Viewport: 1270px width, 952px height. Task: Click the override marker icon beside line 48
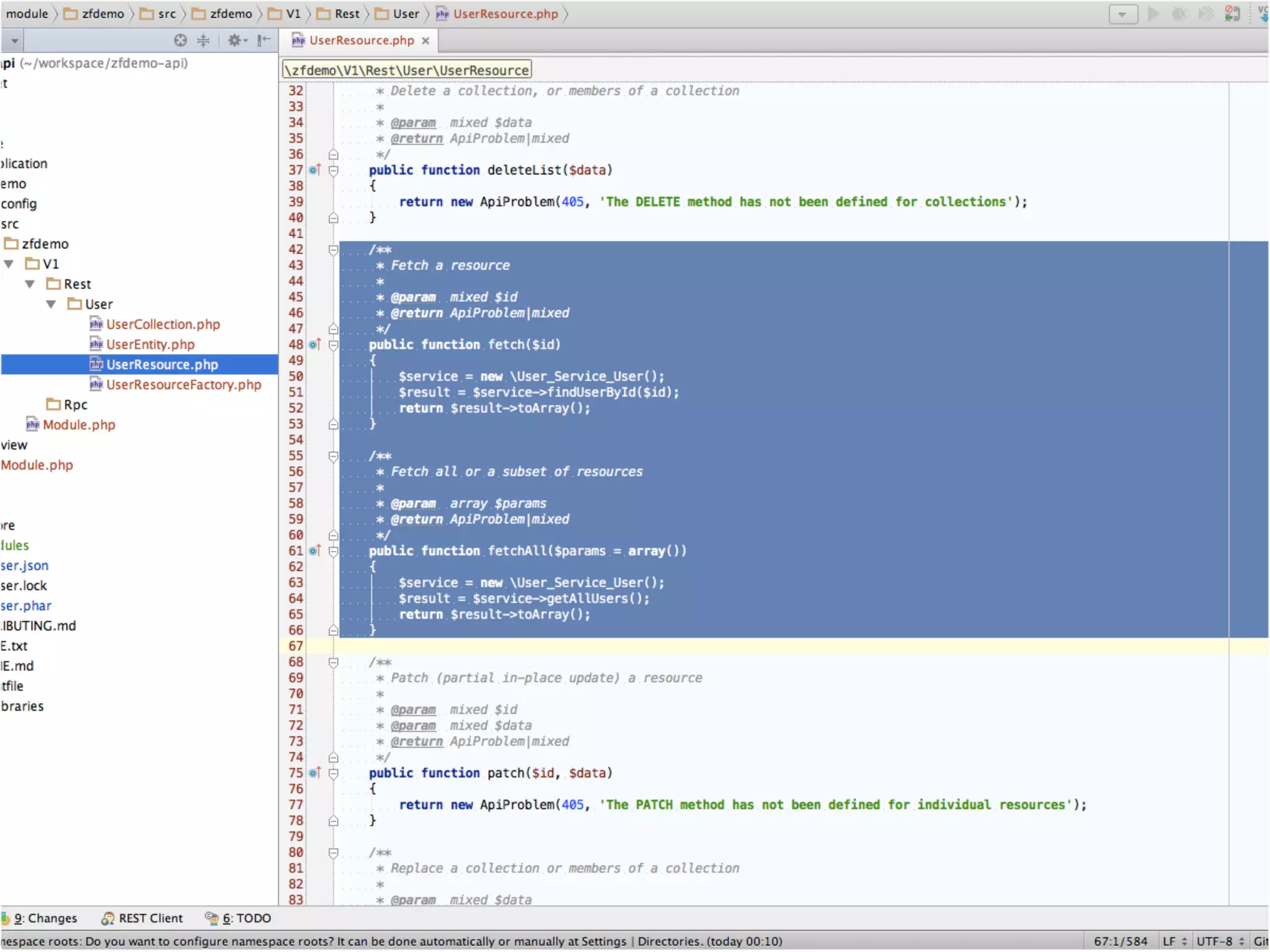(x=315, y=345)
